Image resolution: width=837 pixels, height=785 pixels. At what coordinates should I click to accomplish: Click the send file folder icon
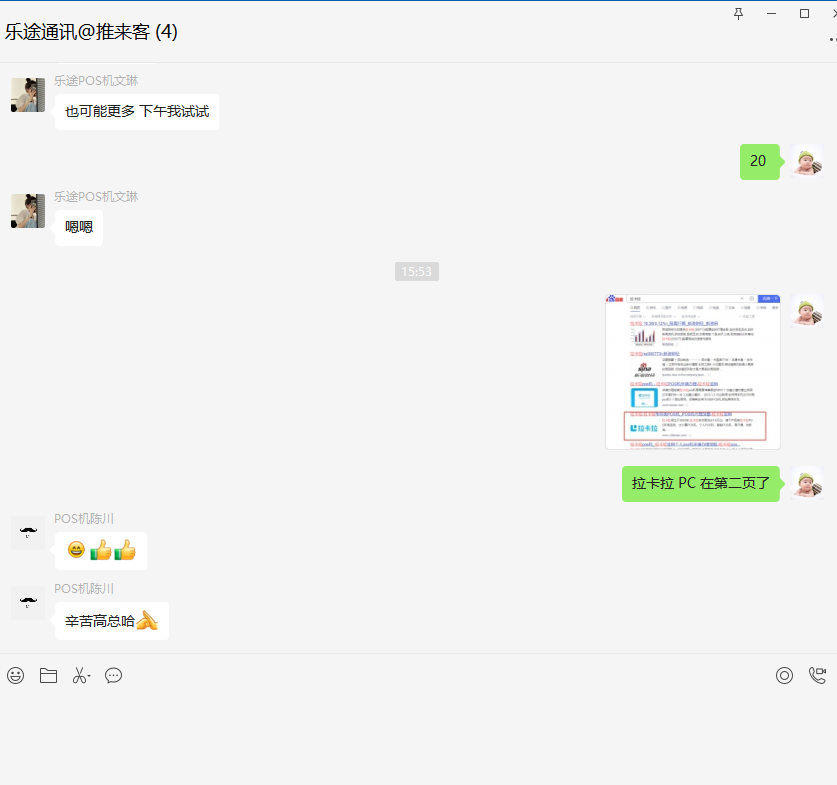[x=48, y=676]
